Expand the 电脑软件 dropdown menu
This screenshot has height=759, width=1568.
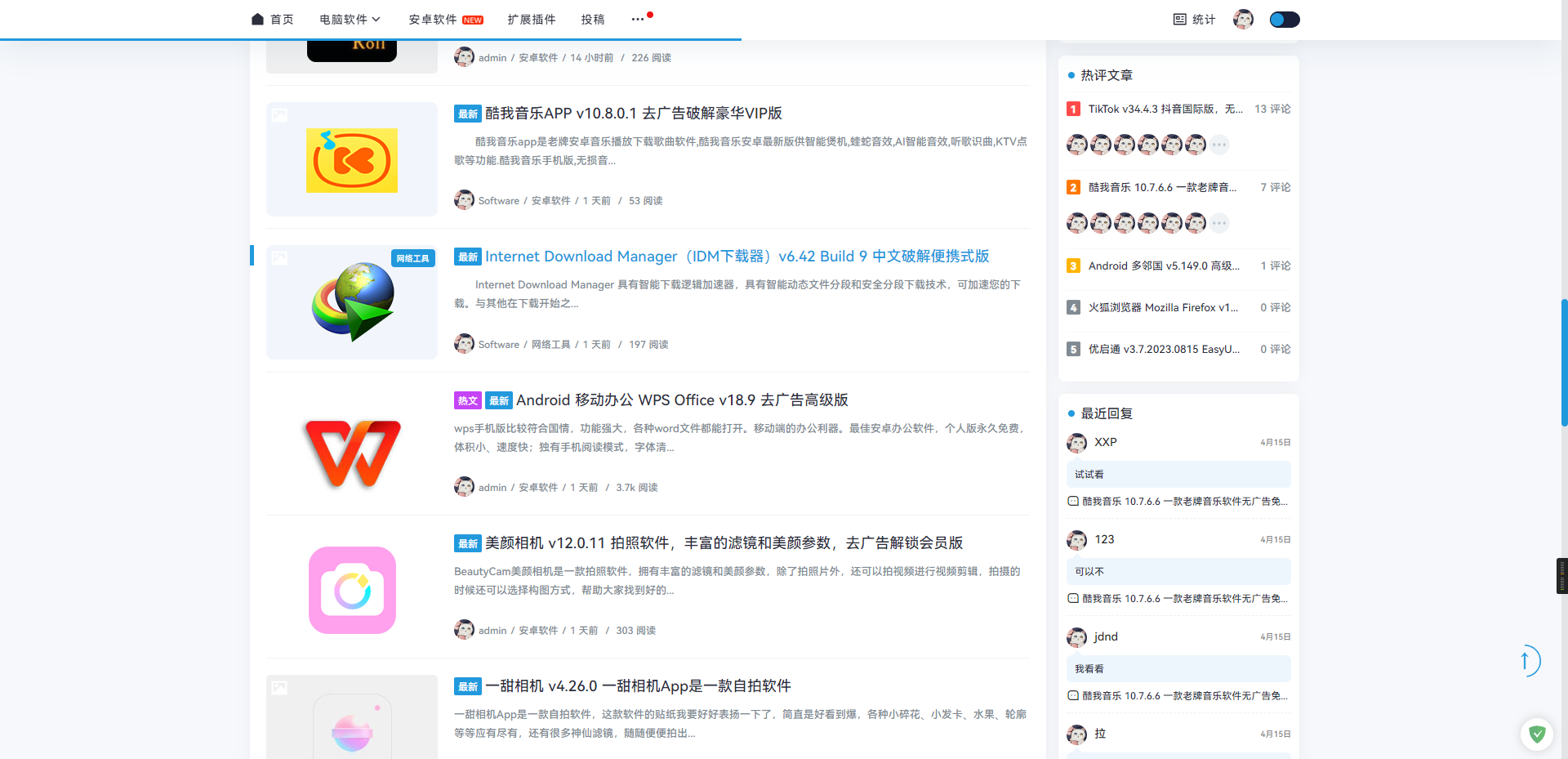tap(350, 19)
